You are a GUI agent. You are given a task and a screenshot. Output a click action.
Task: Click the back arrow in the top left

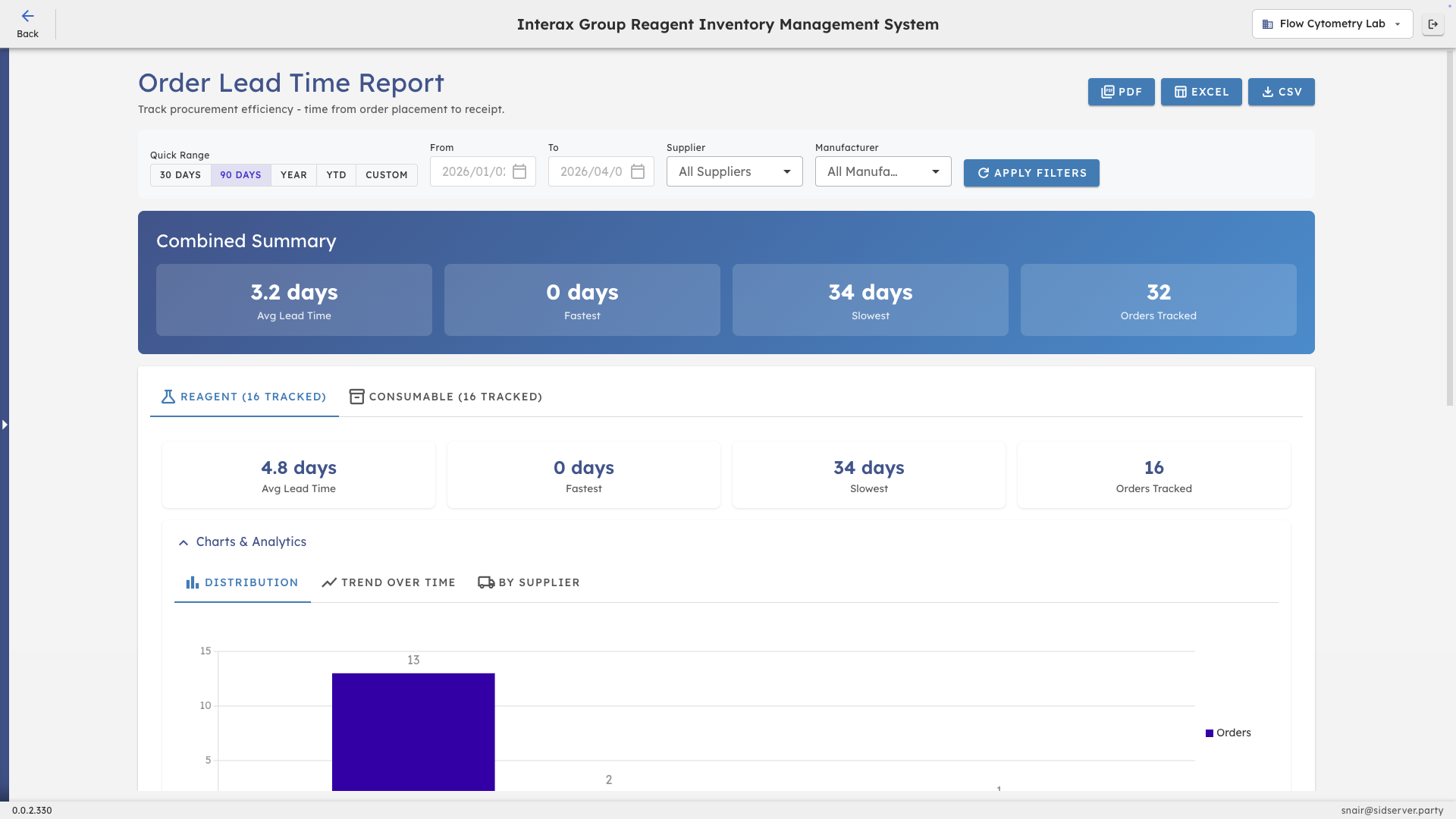click(x=28, y=16)
